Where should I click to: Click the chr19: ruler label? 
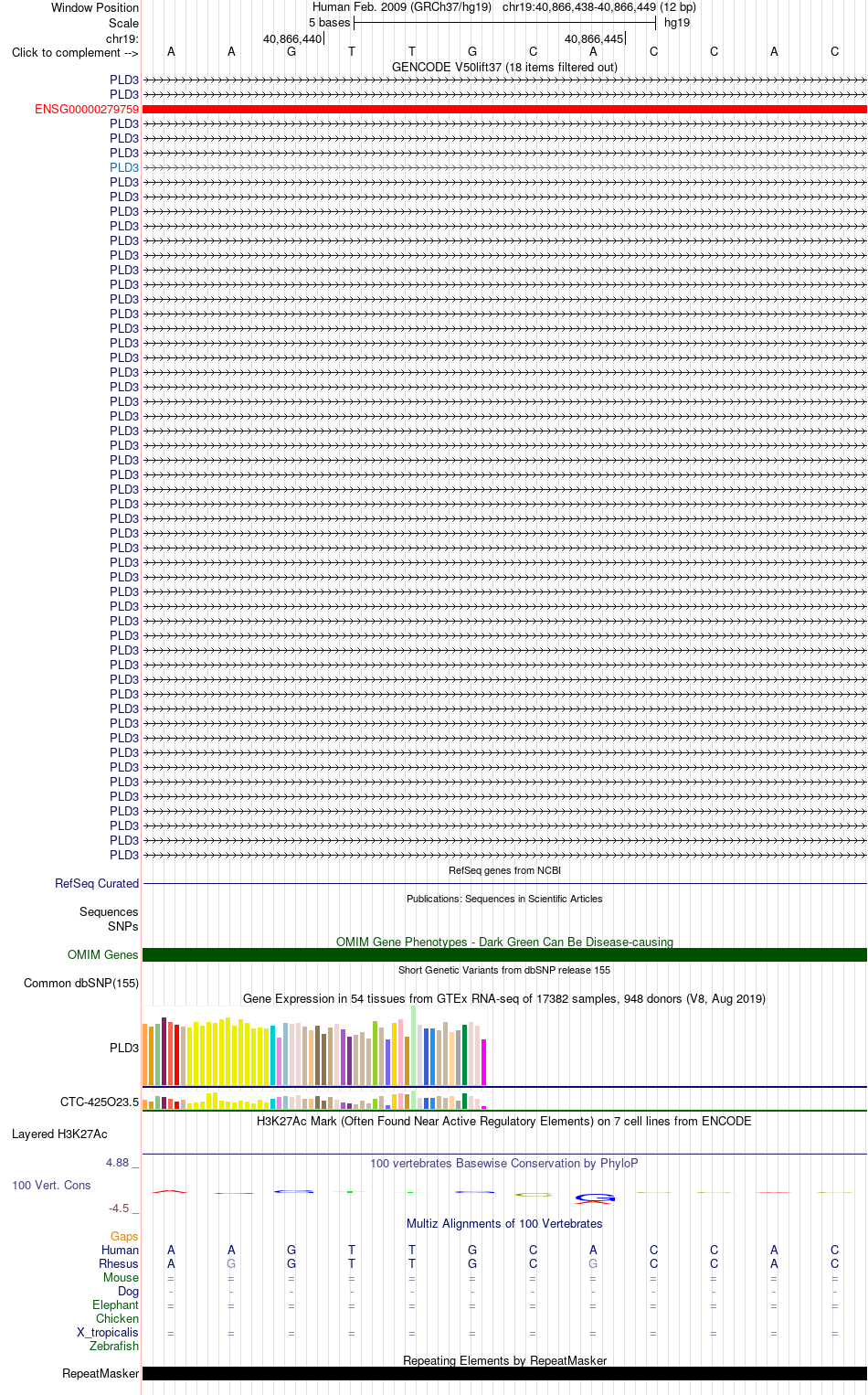coord(122,38)
